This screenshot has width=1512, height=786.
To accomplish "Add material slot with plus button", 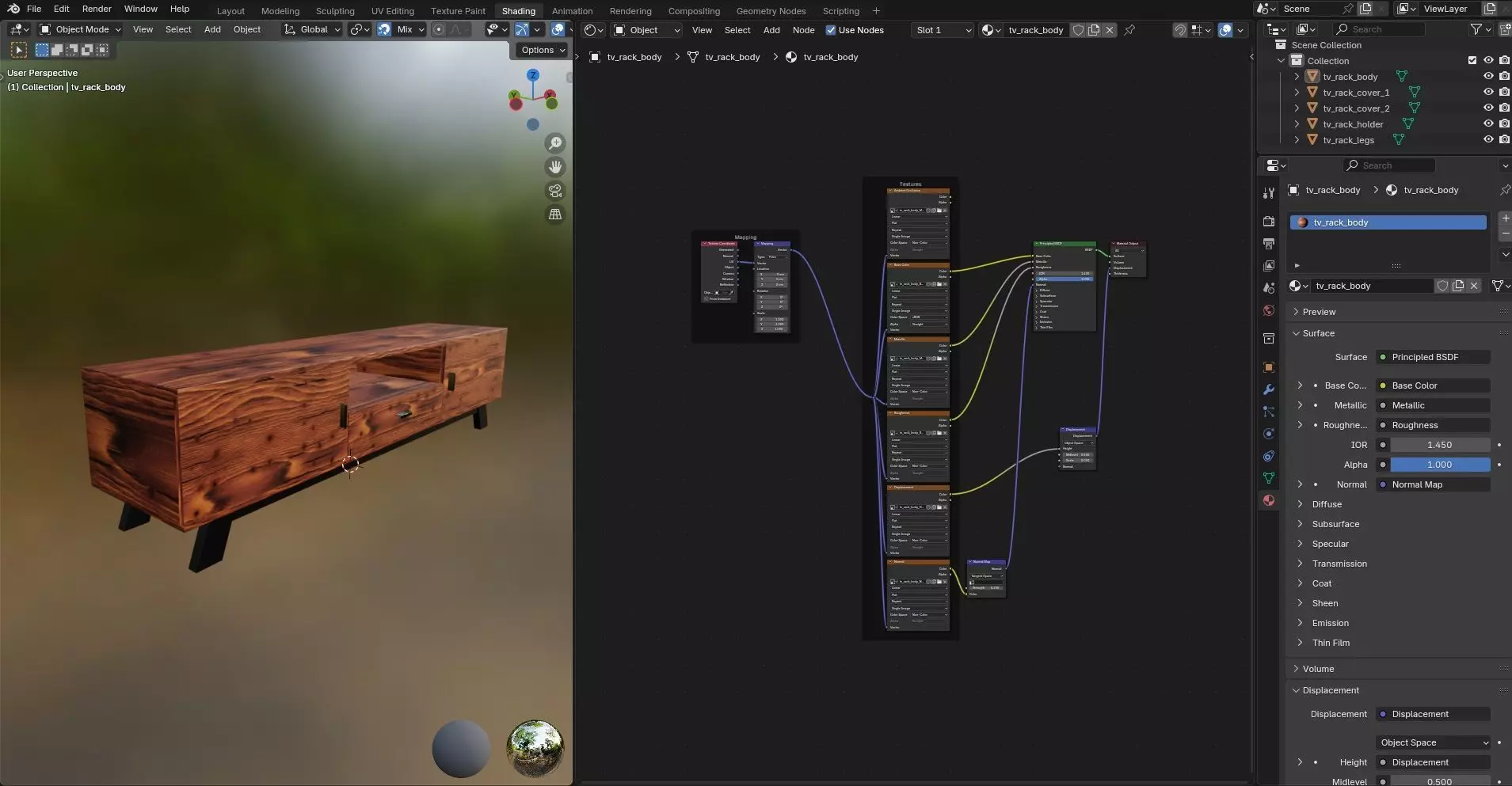I will point(1505,218).
